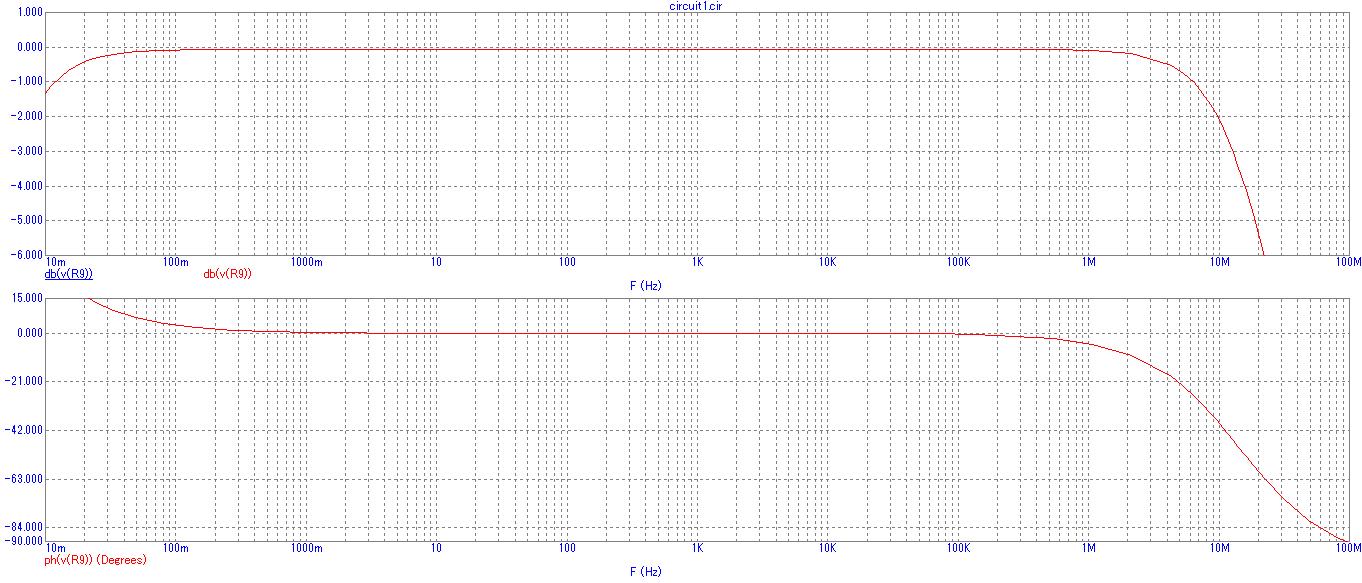Select the -4.000 gain axis value
1362x583 pixels.
28,185
